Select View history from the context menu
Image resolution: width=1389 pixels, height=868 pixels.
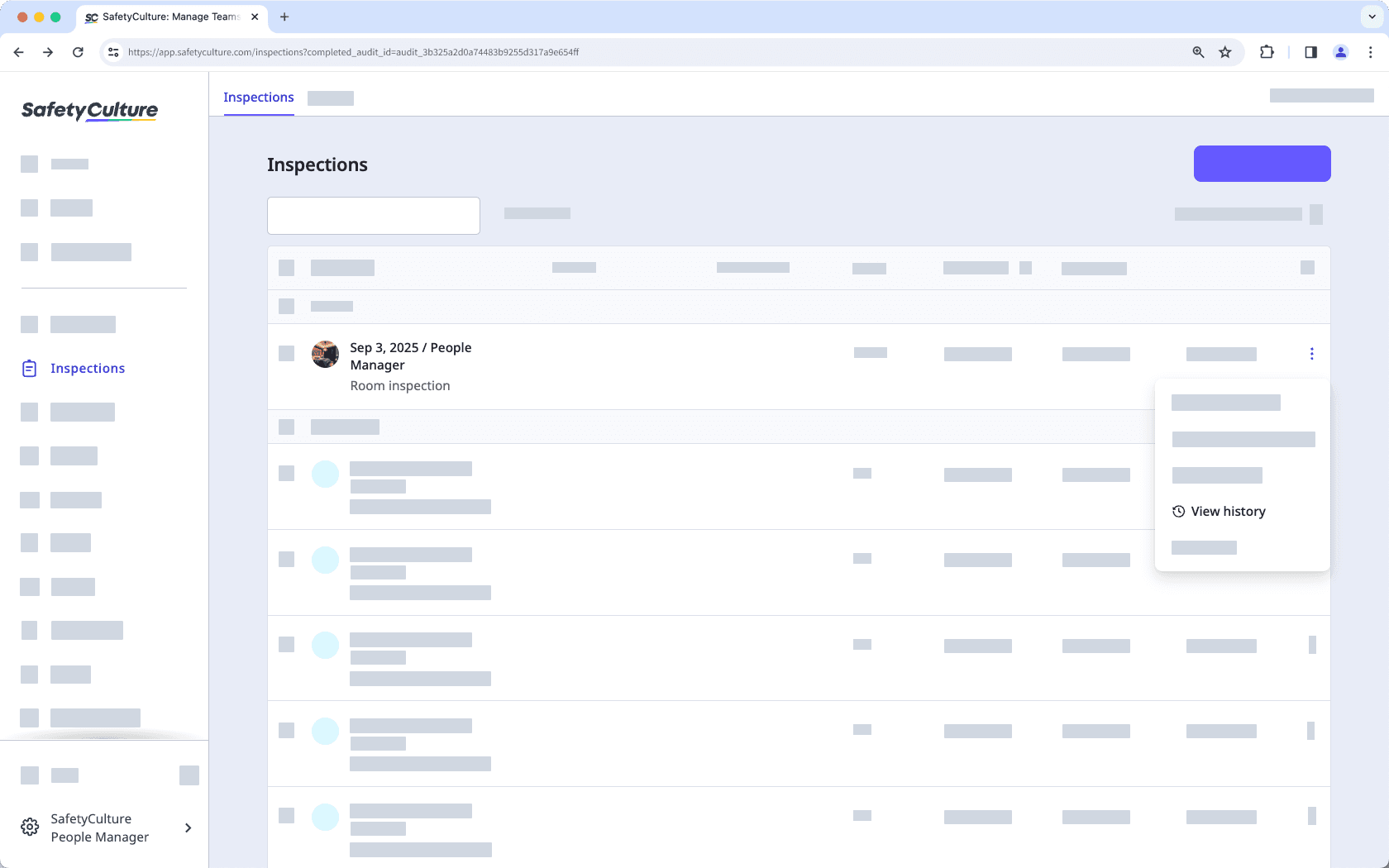1227,511
